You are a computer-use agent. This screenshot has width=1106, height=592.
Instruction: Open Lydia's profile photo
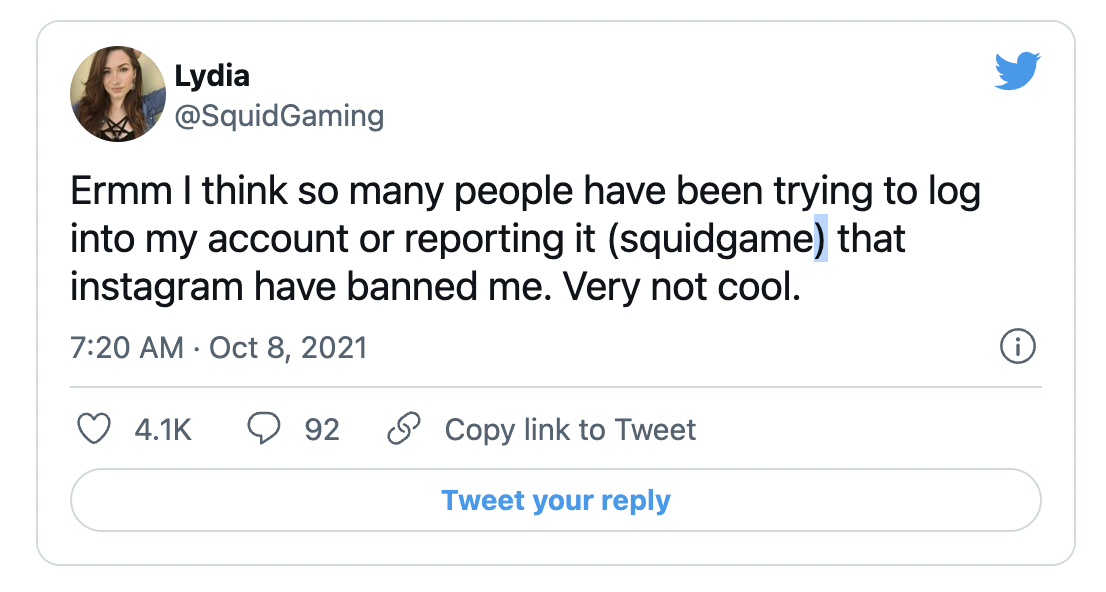[x=117, y=94]
